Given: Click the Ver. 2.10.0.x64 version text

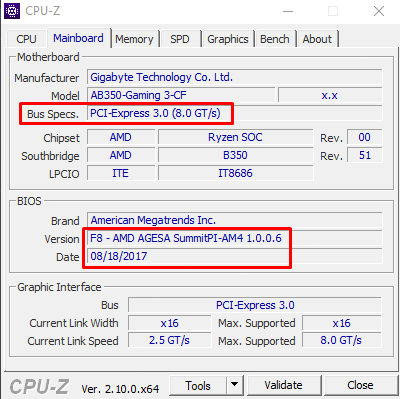Looking at the screenshot, I should pyautogui.click(x=120, y=388).
